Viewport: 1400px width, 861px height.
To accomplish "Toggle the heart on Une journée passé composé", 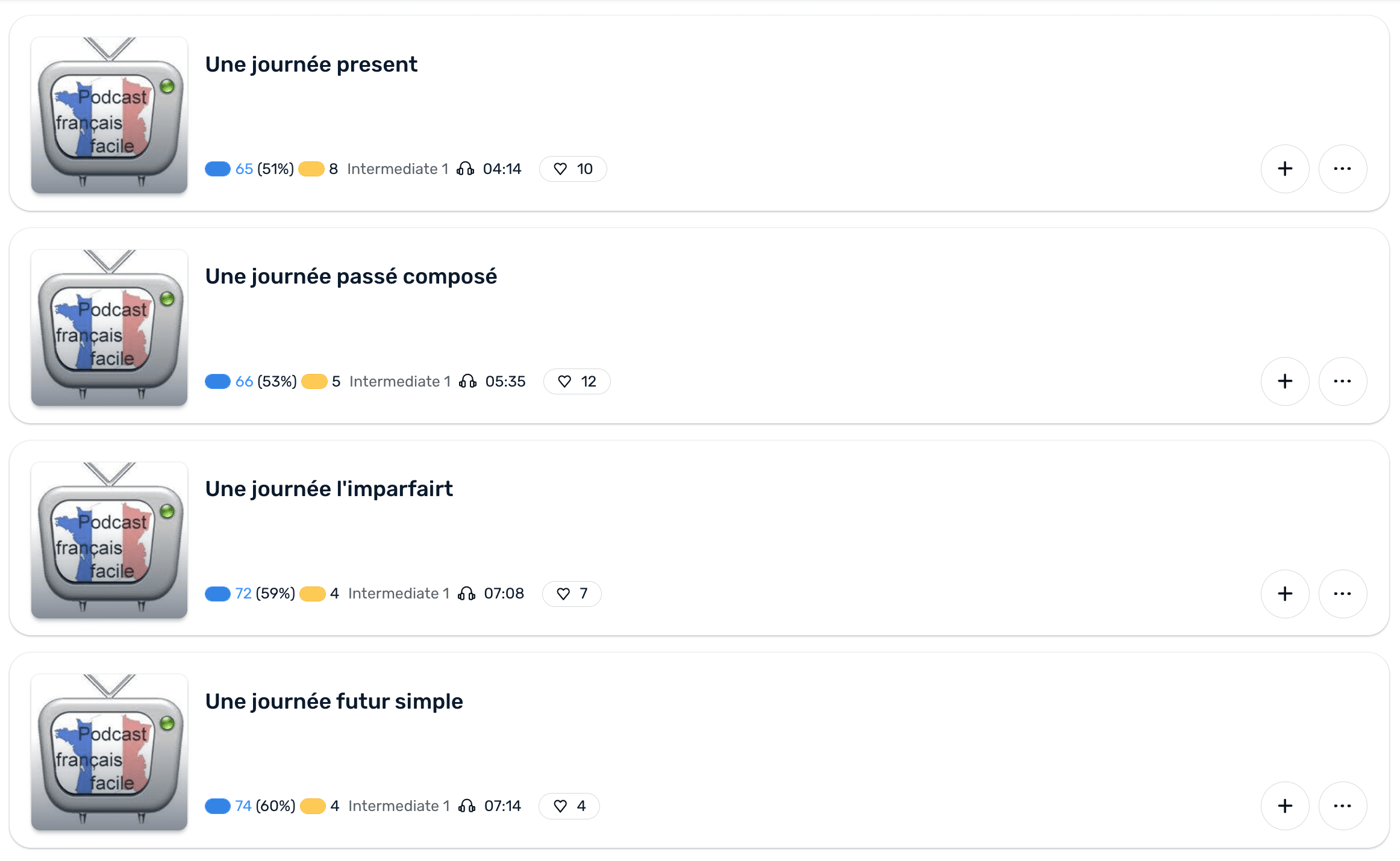I will (x=564, y=382).
